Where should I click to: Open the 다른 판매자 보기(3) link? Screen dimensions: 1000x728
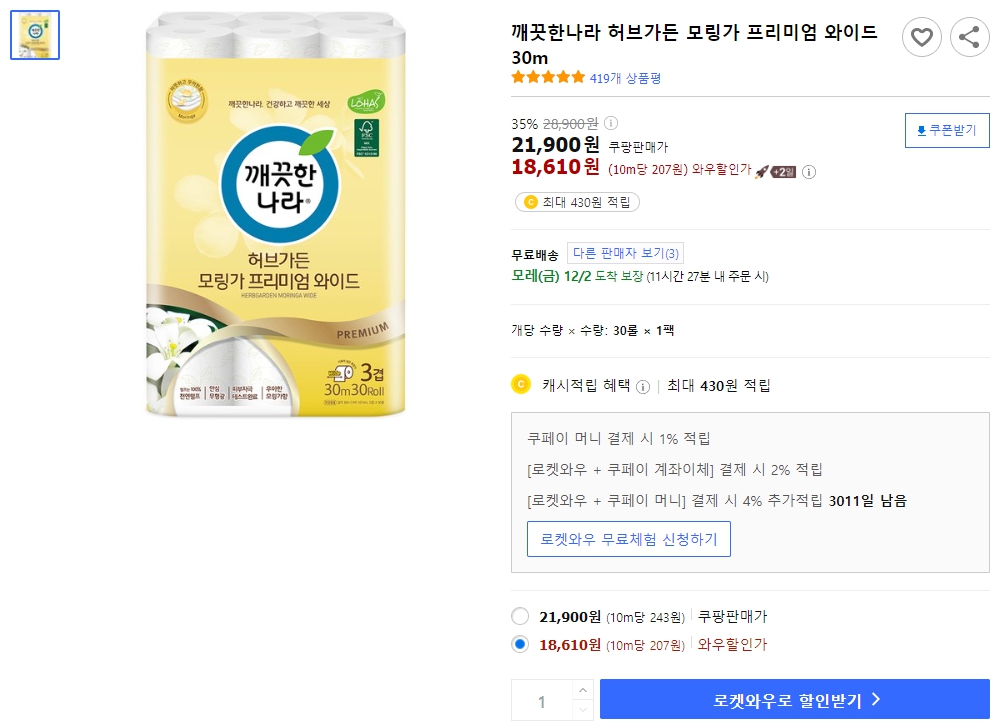pos(625,252)
